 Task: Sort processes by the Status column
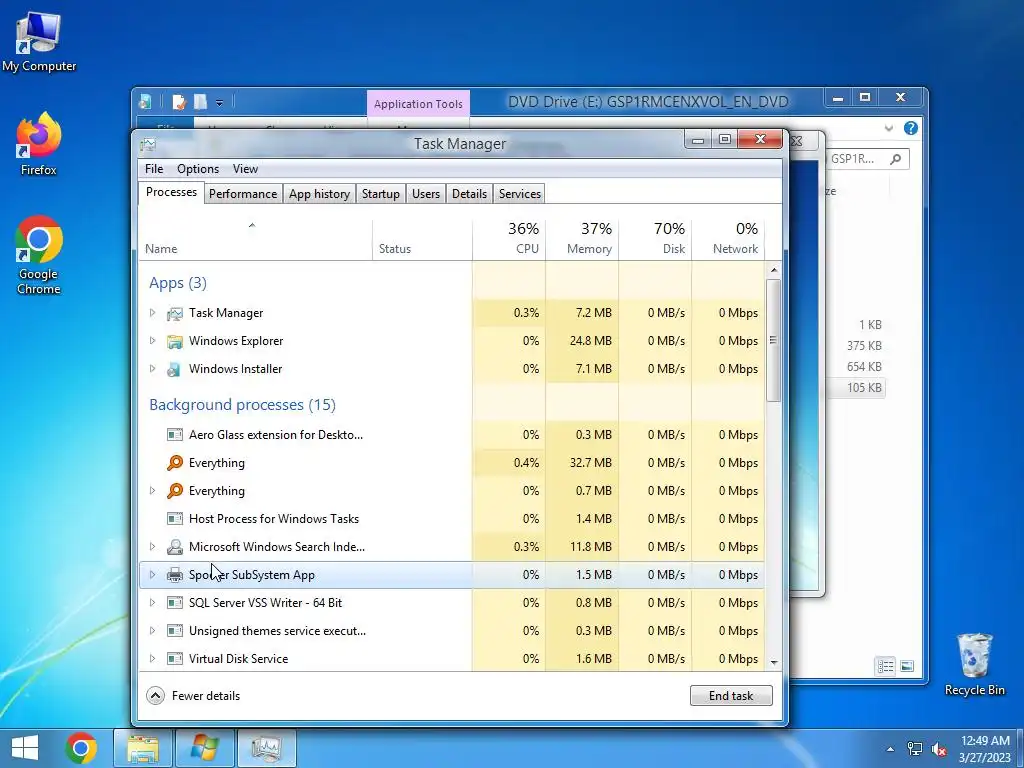422,239
